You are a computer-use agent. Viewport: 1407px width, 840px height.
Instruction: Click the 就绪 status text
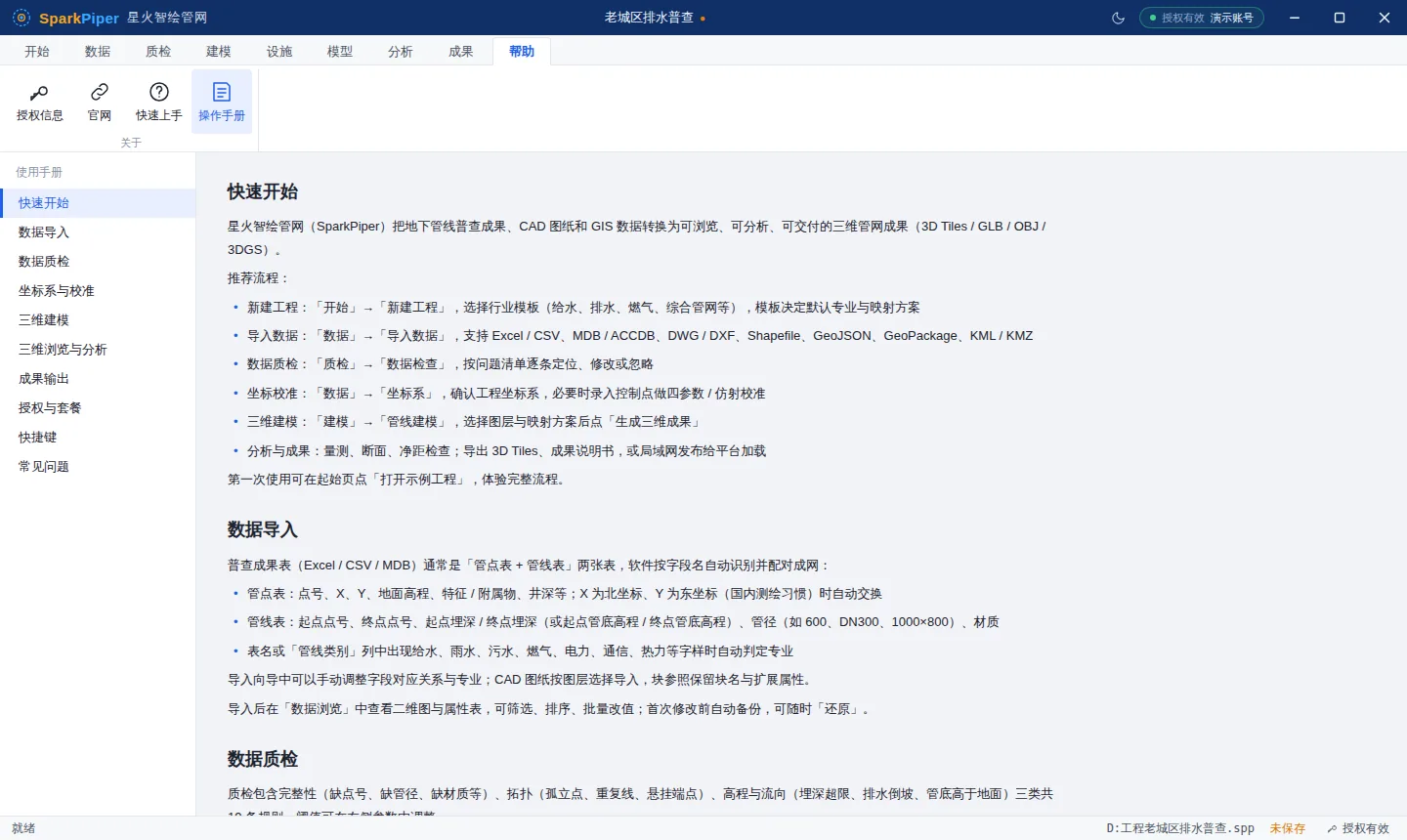click(x=23, y=828)
